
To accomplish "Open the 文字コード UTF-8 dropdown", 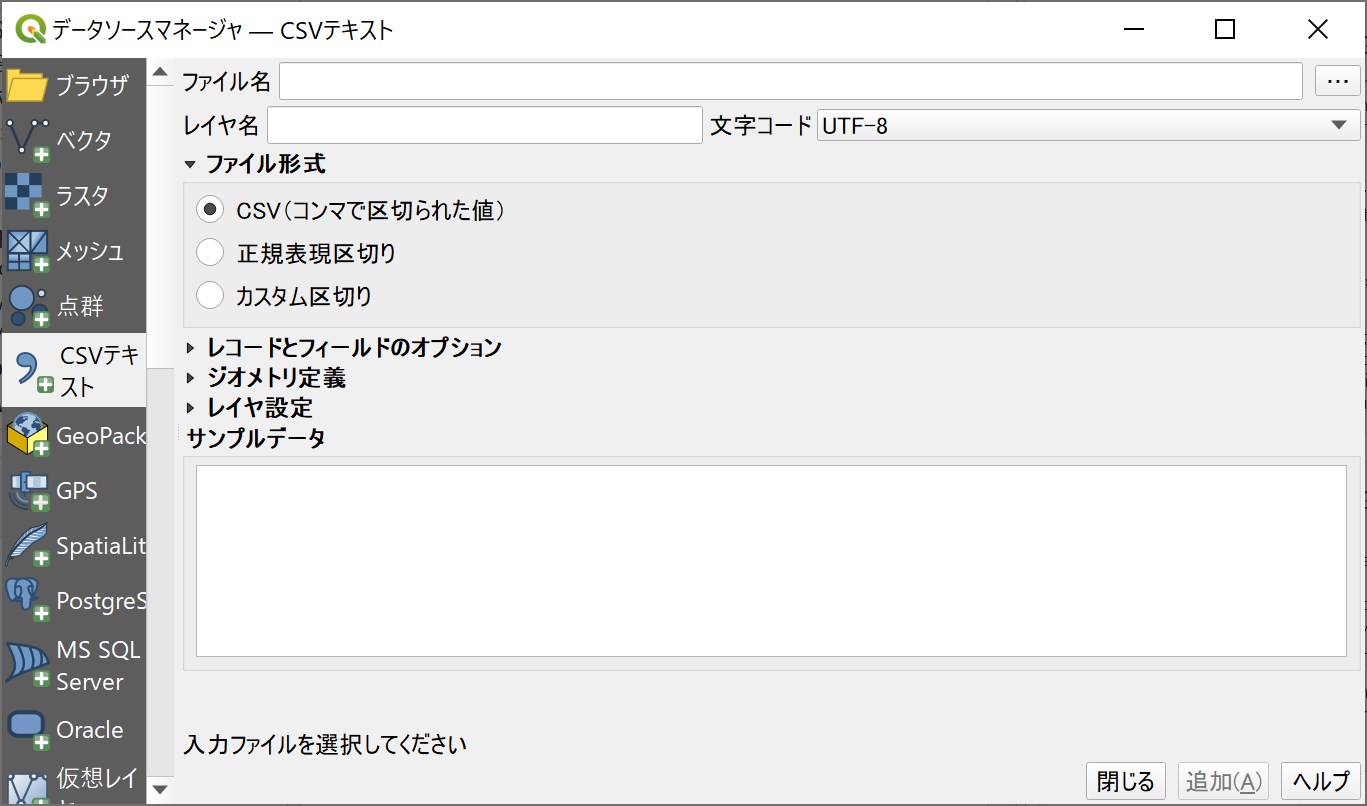I will [x=1088, y=126].
